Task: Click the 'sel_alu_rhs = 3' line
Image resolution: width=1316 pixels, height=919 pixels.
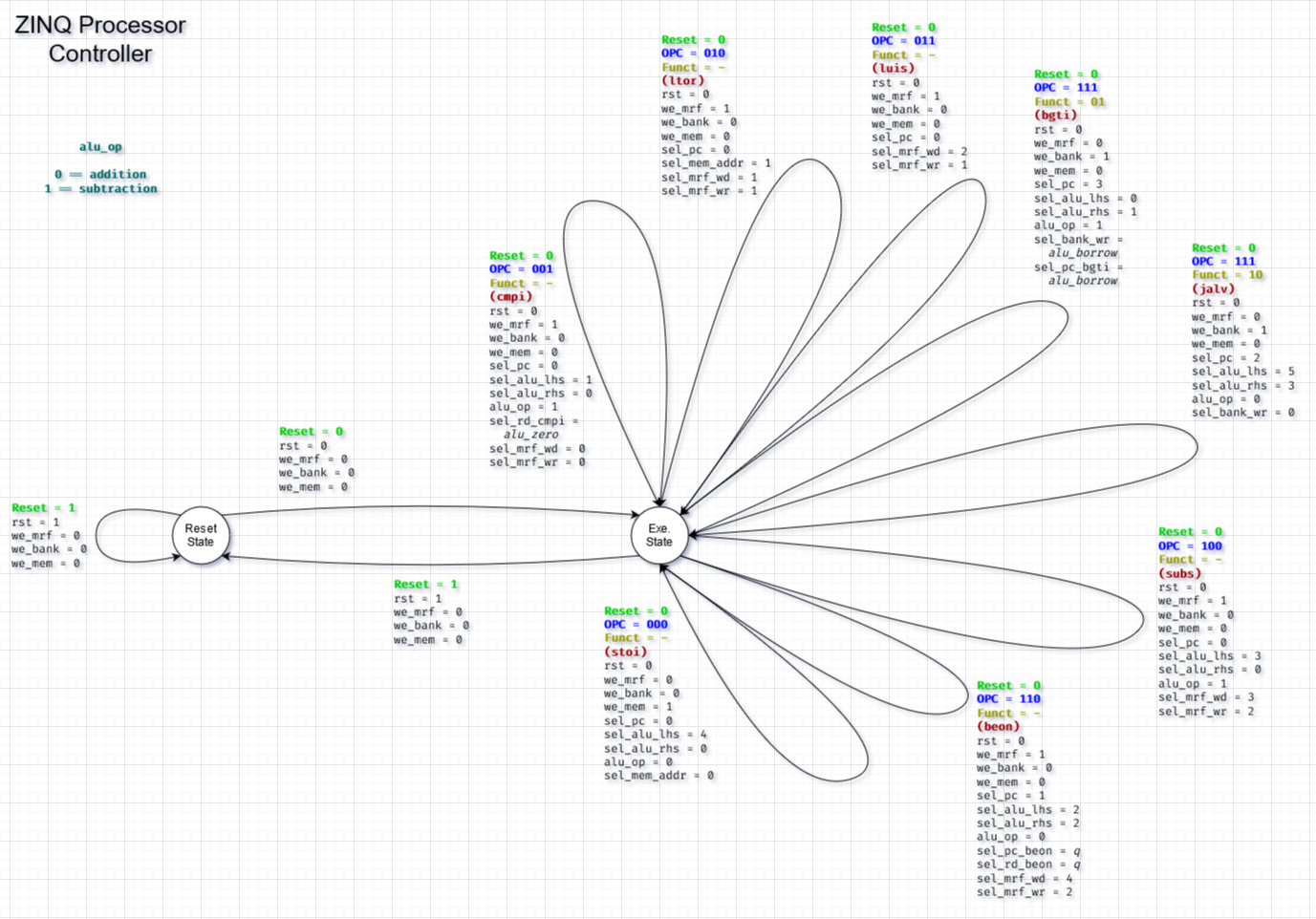Action: tap(1243, 386)
